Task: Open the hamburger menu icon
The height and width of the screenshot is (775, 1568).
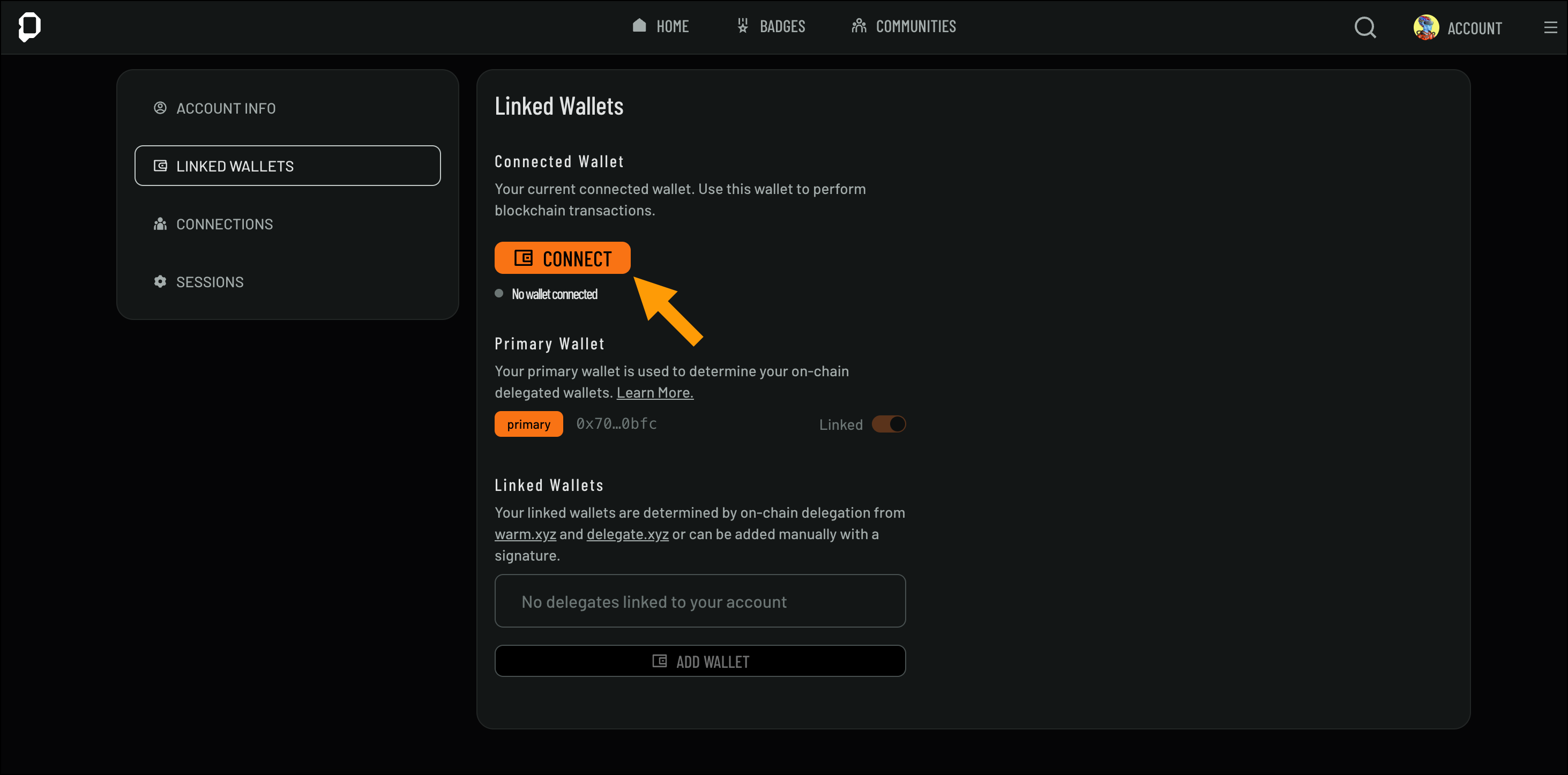Action: (x=1550, y=27)
